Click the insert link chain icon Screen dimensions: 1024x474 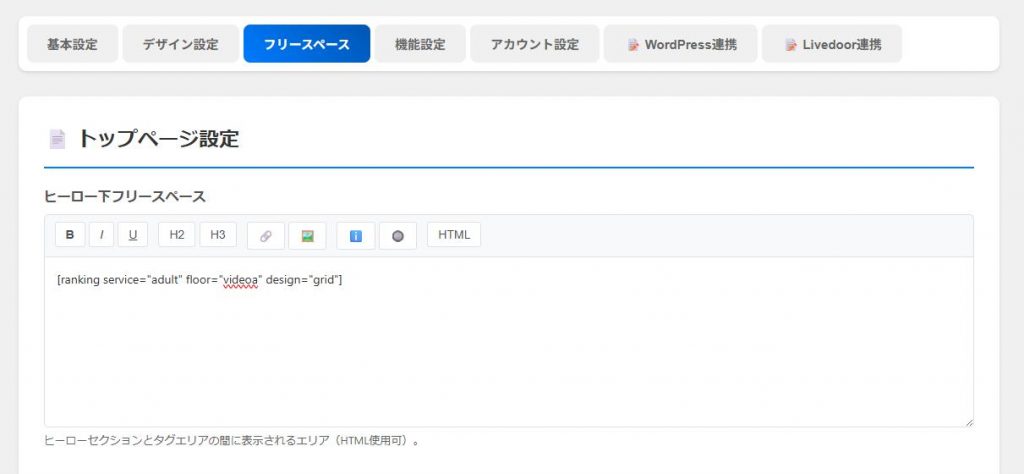click(x=266, y=236)
